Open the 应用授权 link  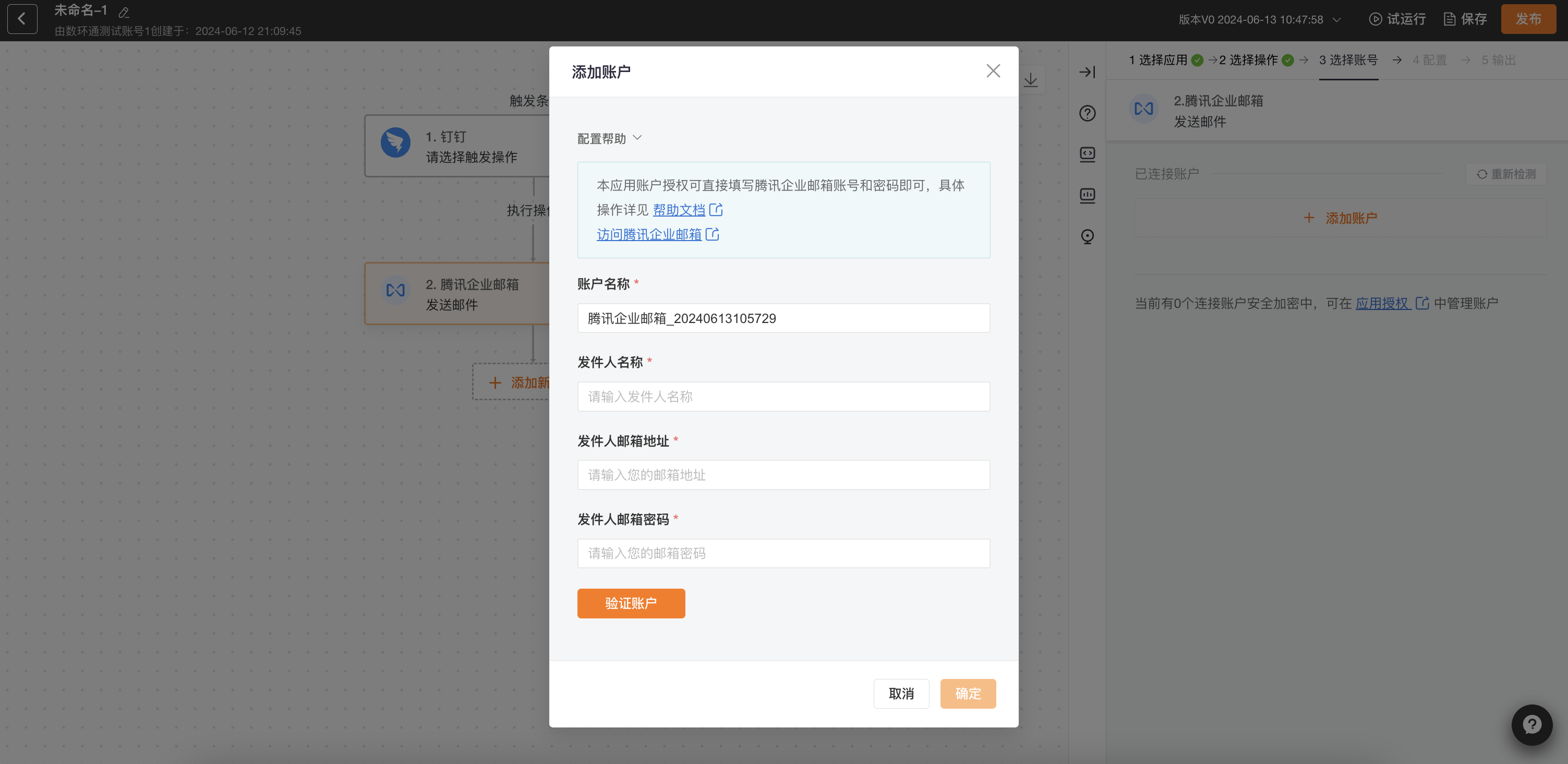coord(1382,303)
